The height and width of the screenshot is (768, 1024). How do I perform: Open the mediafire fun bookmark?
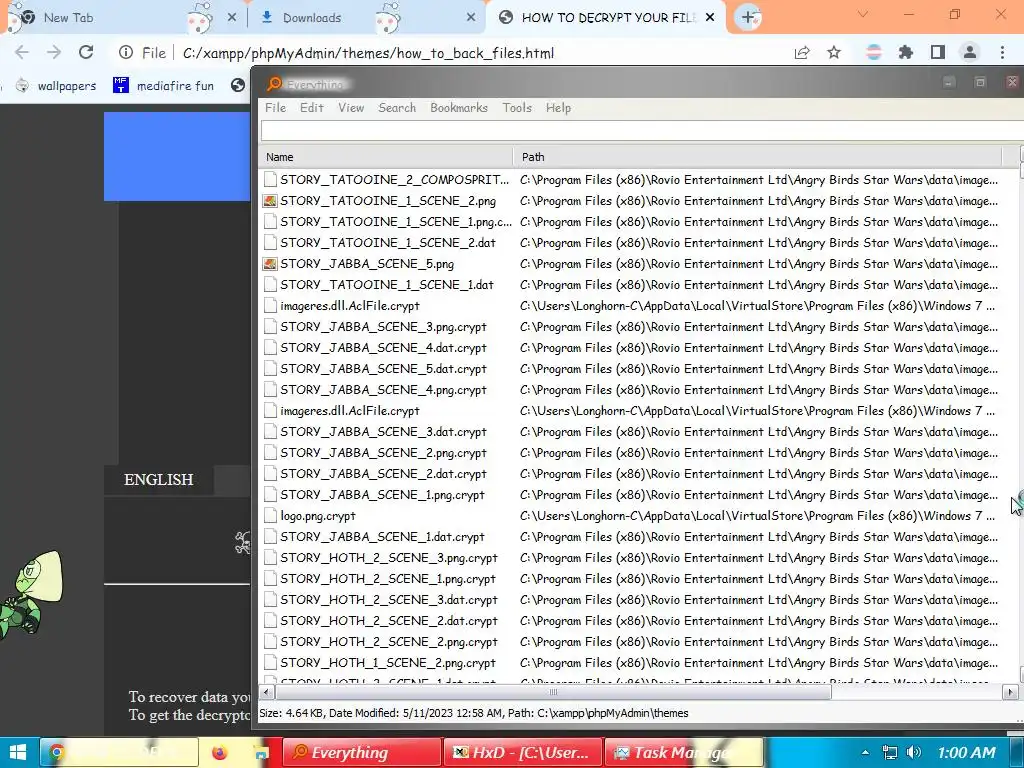click(163, 86)
